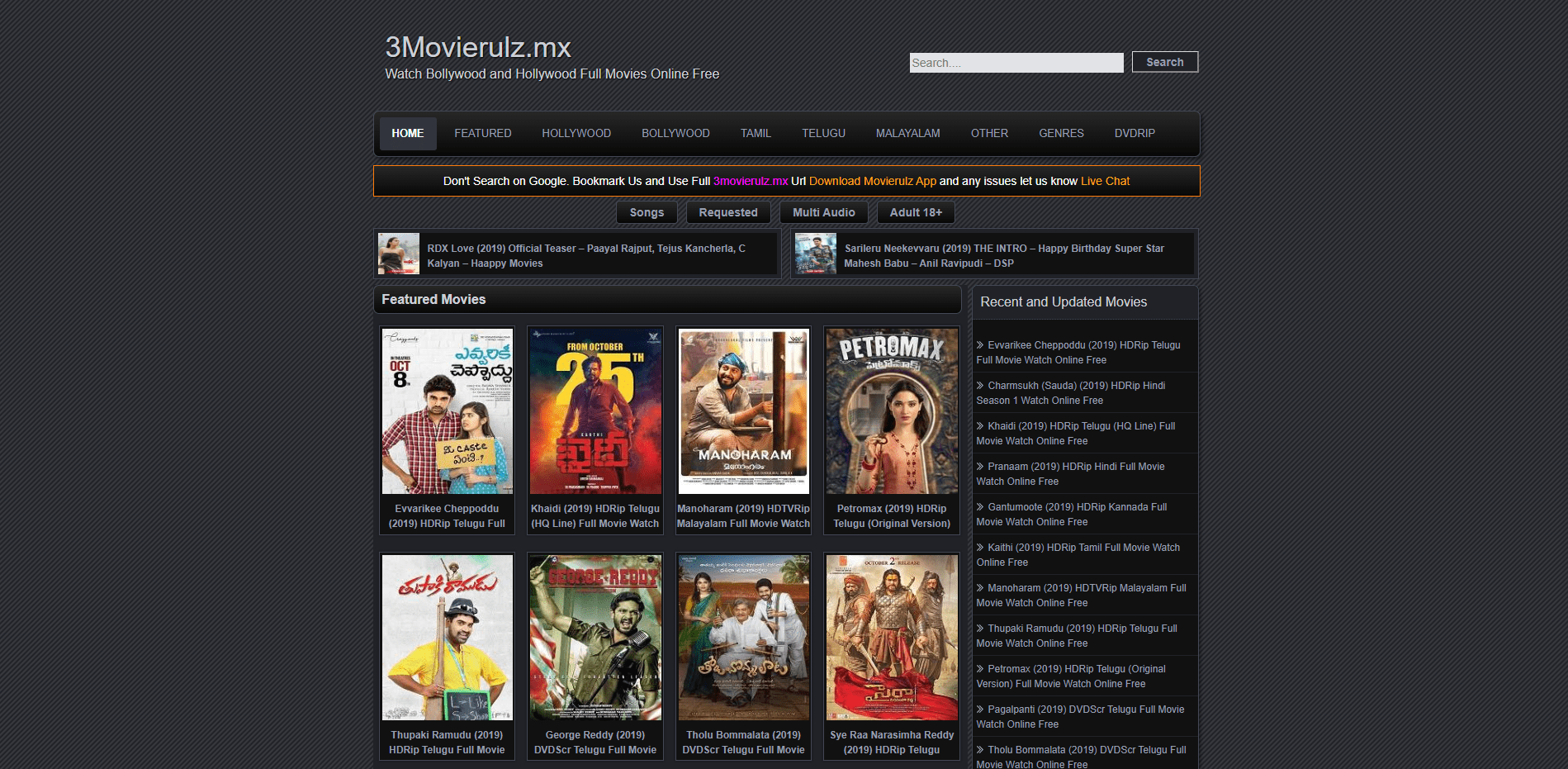Open Evvarikee Cheppoddu movie poster
1568x769 pixels.
point(447,411)
